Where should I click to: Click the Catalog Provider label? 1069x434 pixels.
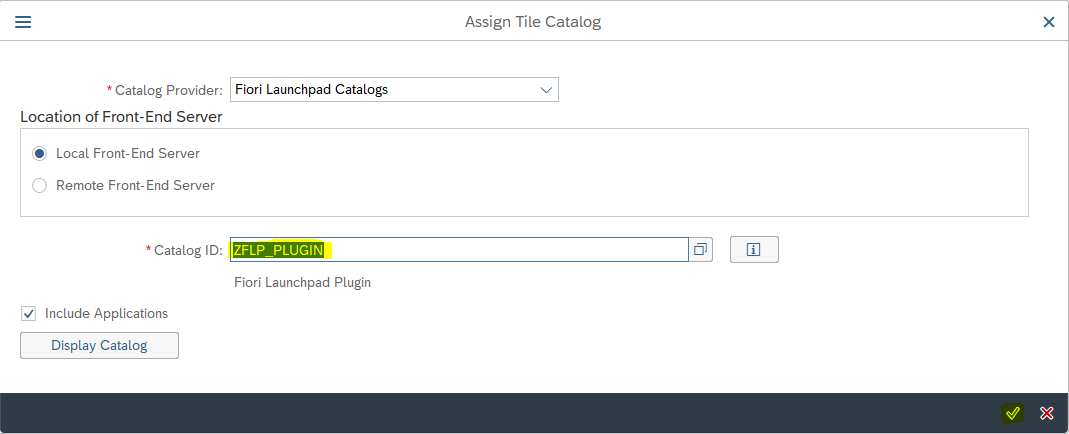point(168,90)
